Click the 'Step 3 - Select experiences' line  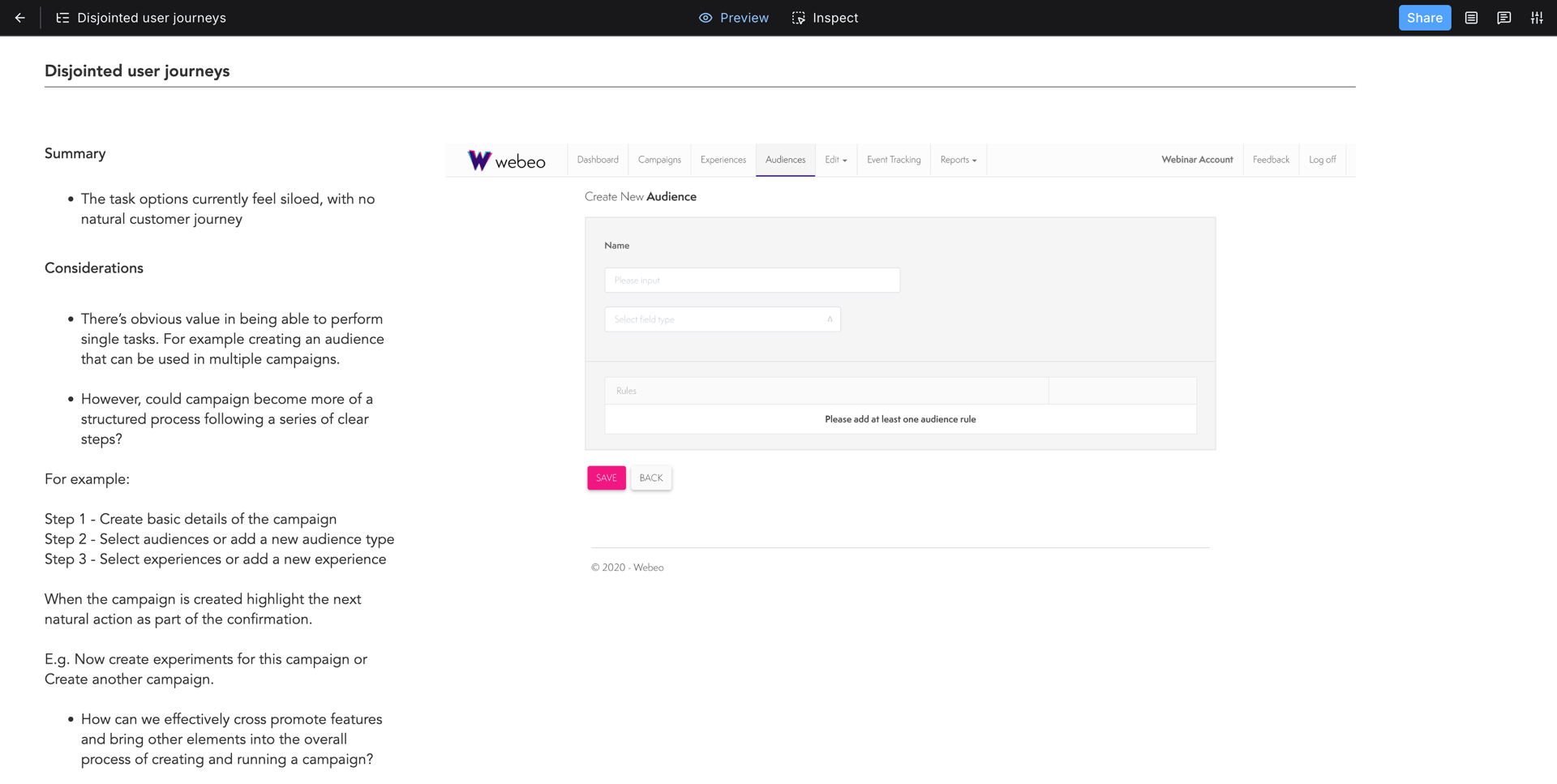[x=216, y=559]
